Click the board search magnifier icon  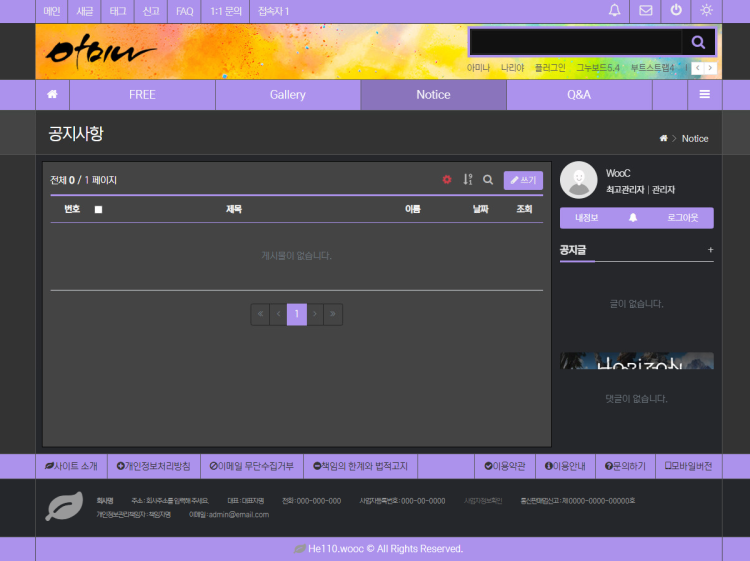coord(488,180)
